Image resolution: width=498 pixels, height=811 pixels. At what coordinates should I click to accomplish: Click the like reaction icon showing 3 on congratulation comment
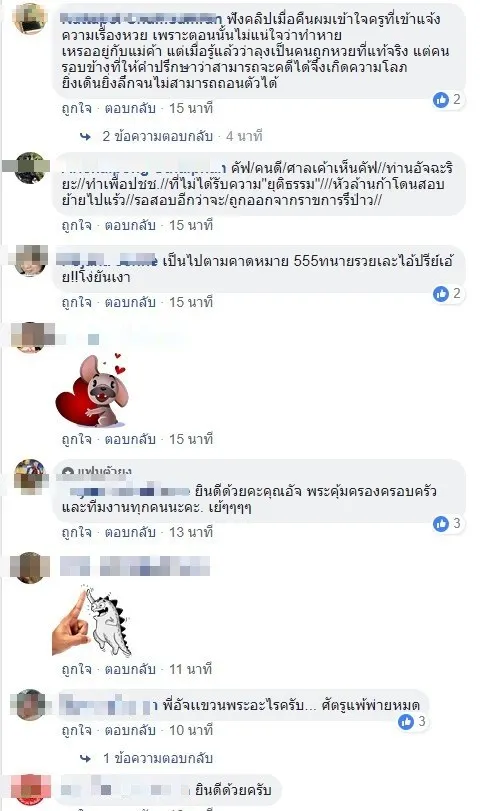[441, 523]
